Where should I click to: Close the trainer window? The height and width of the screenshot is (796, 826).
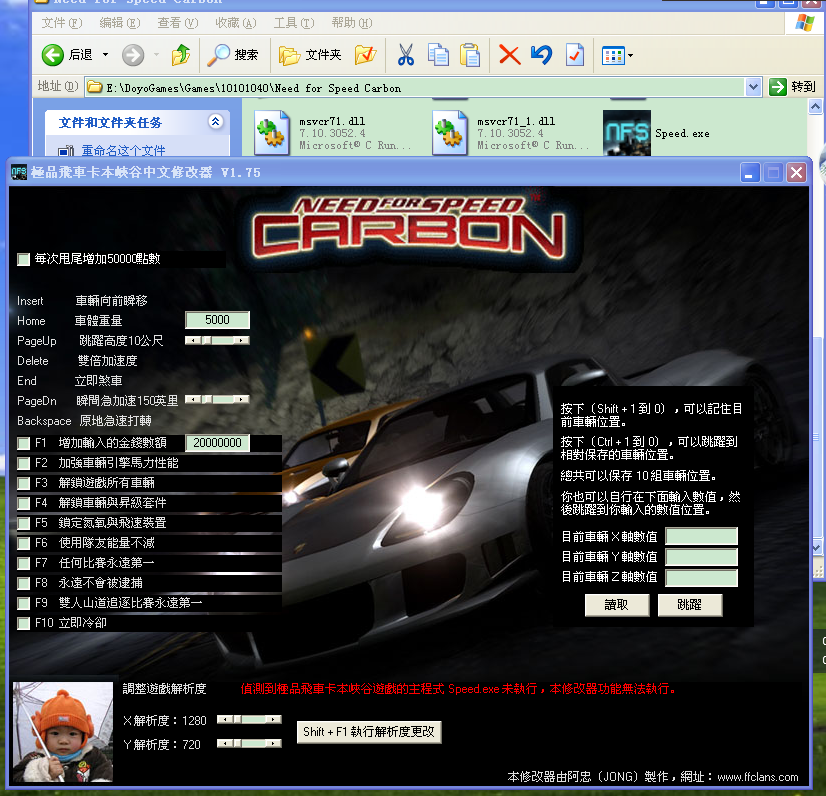point(796,172)
